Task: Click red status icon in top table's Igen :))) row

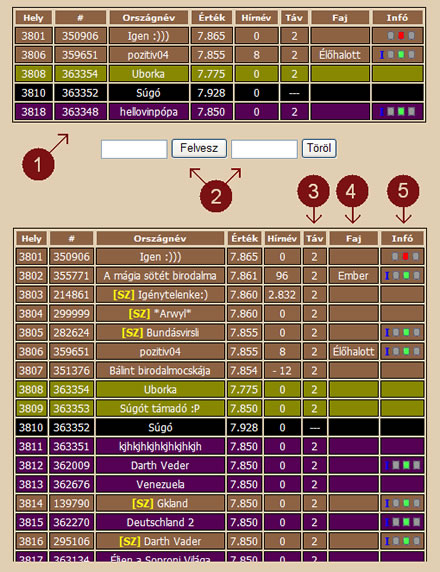Action: point(401,36)
